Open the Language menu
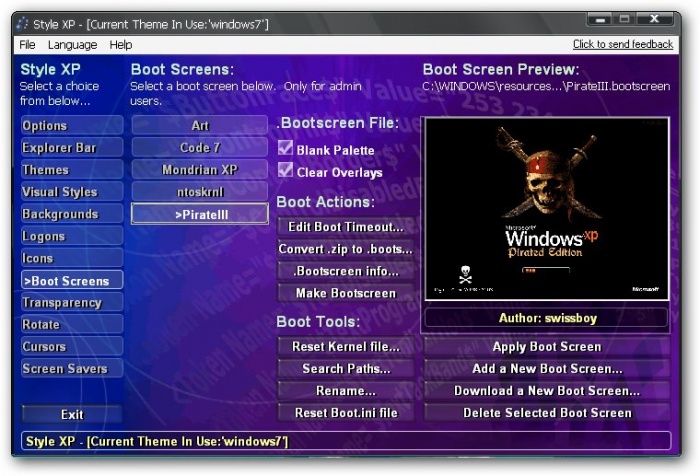The image size is (700, 476). (72, 45)
